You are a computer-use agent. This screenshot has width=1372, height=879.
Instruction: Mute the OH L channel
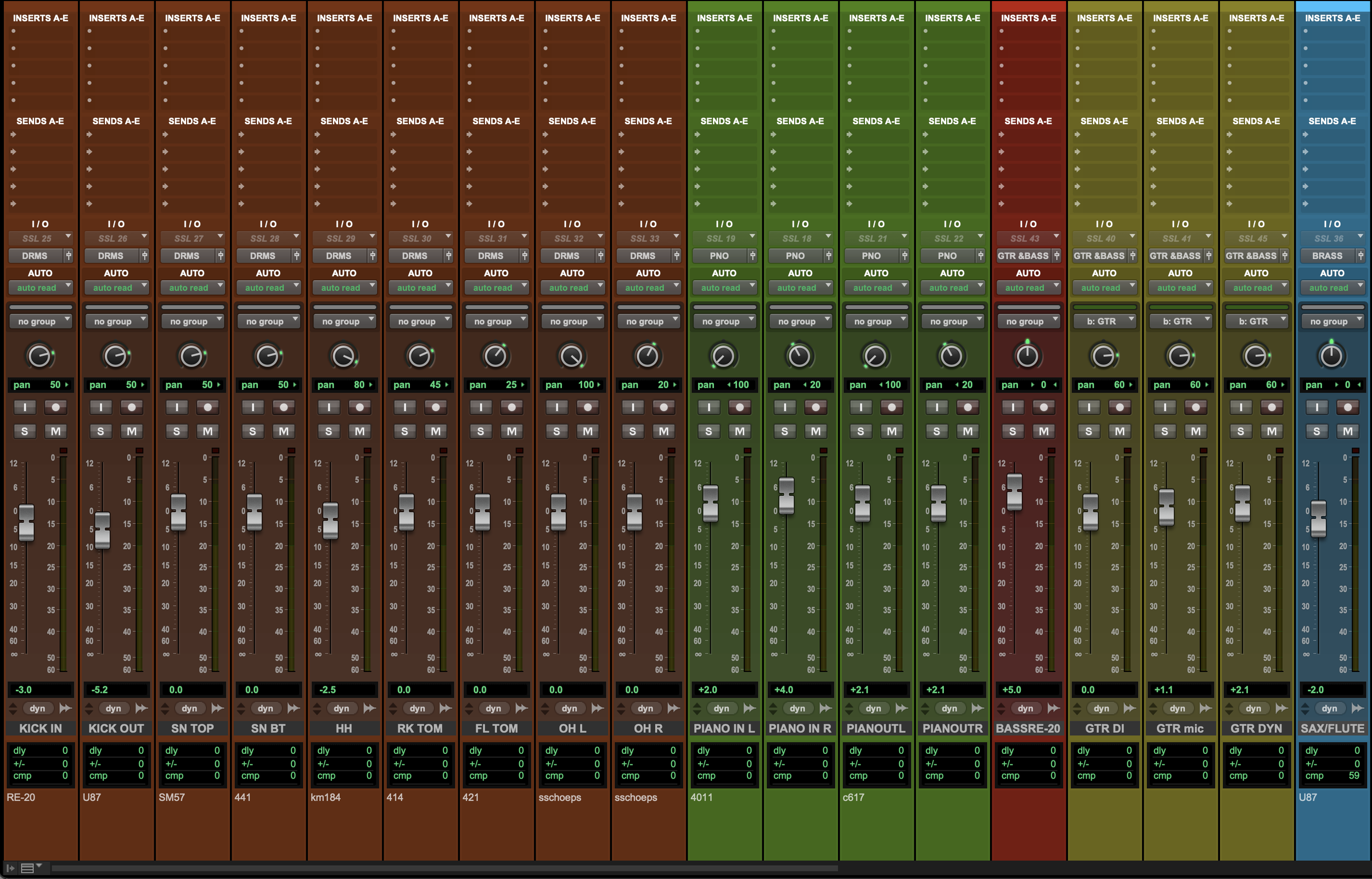(588, 431)
